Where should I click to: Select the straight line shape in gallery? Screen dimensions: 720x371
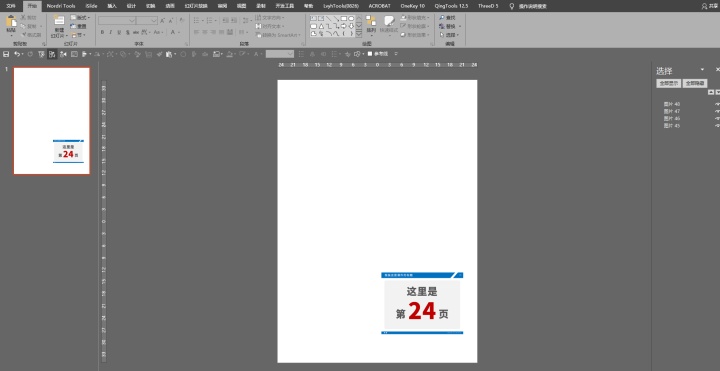329,18
